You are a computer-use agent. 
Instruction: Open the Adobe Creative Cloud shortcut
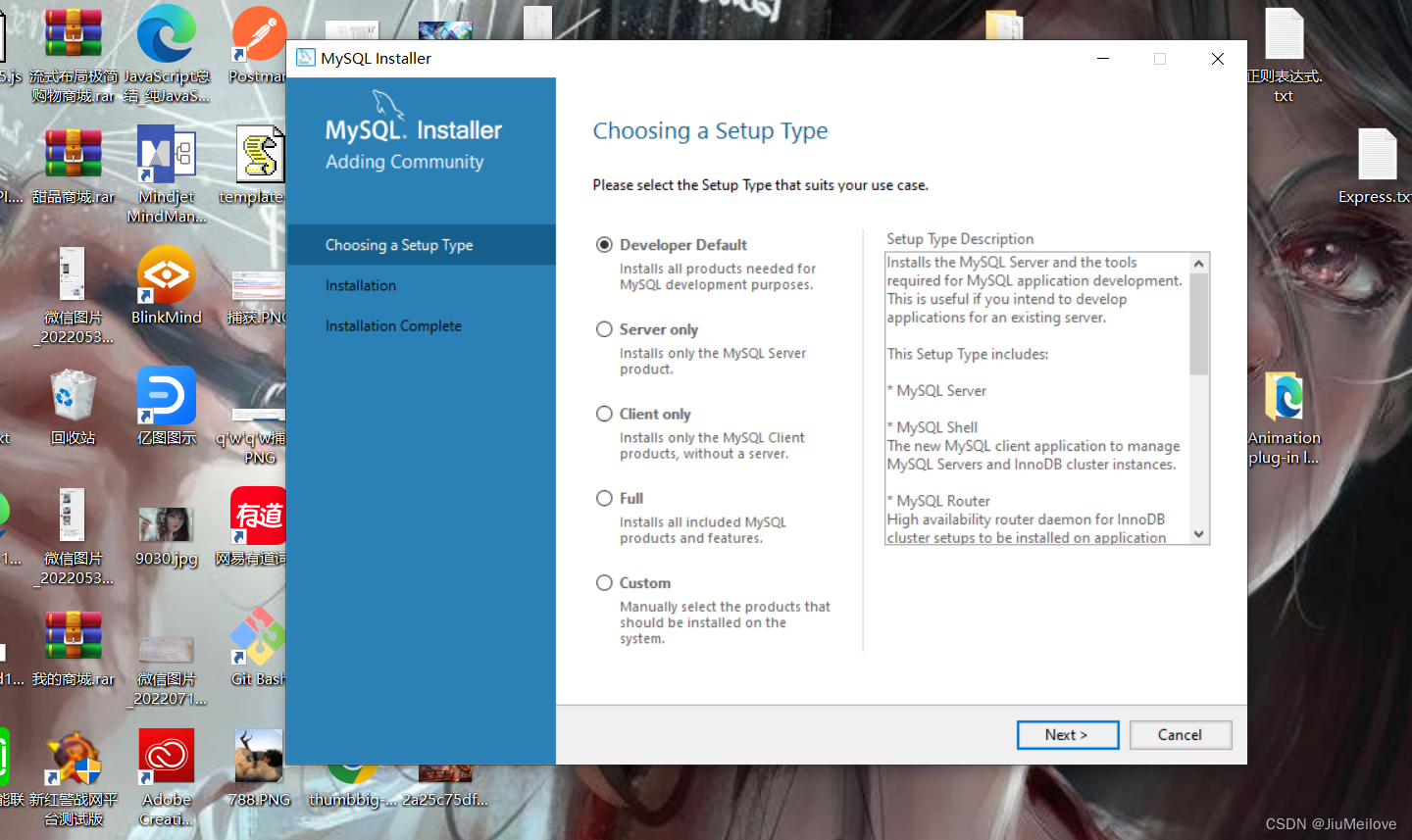tap(167, 777)
